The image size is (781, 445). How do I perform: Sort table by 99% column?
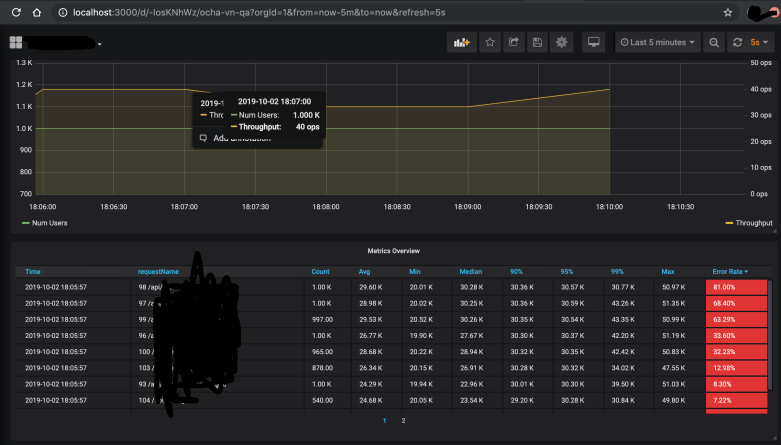[x=617, y=272]
